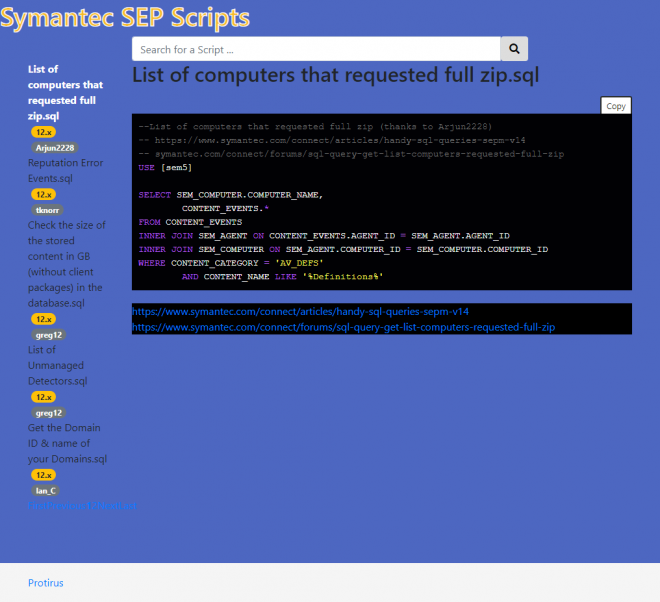Go to page 2 in pagination

click(x=95, y=506)
